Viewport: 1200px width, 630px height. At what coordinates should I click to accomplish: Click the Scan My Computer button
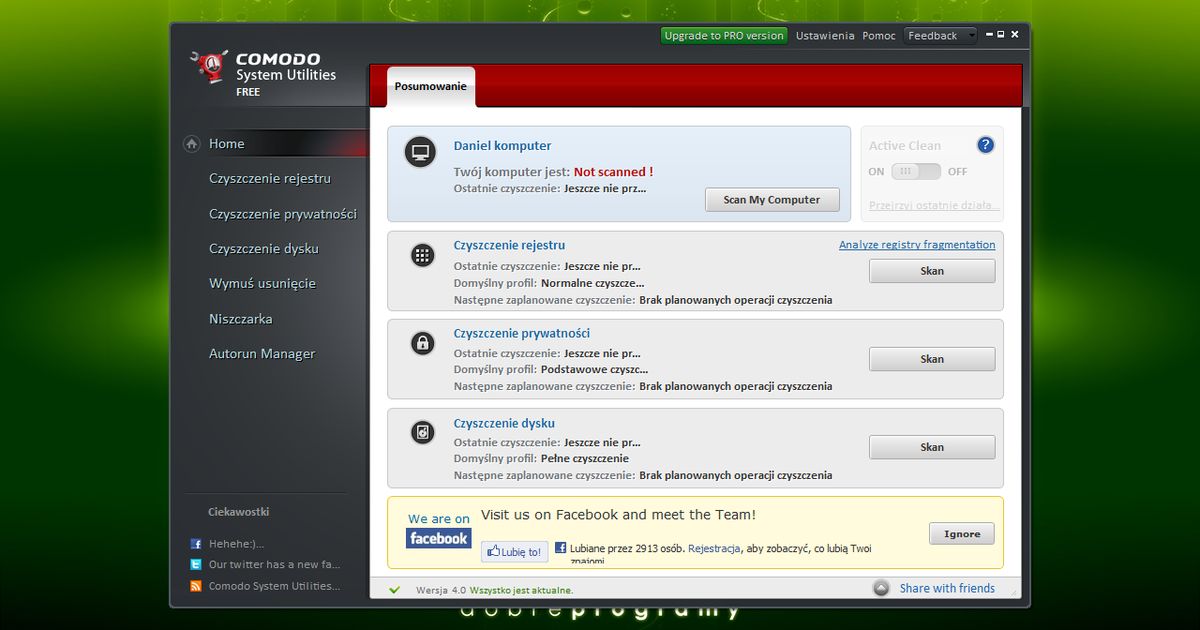click(x=772, y=199)
